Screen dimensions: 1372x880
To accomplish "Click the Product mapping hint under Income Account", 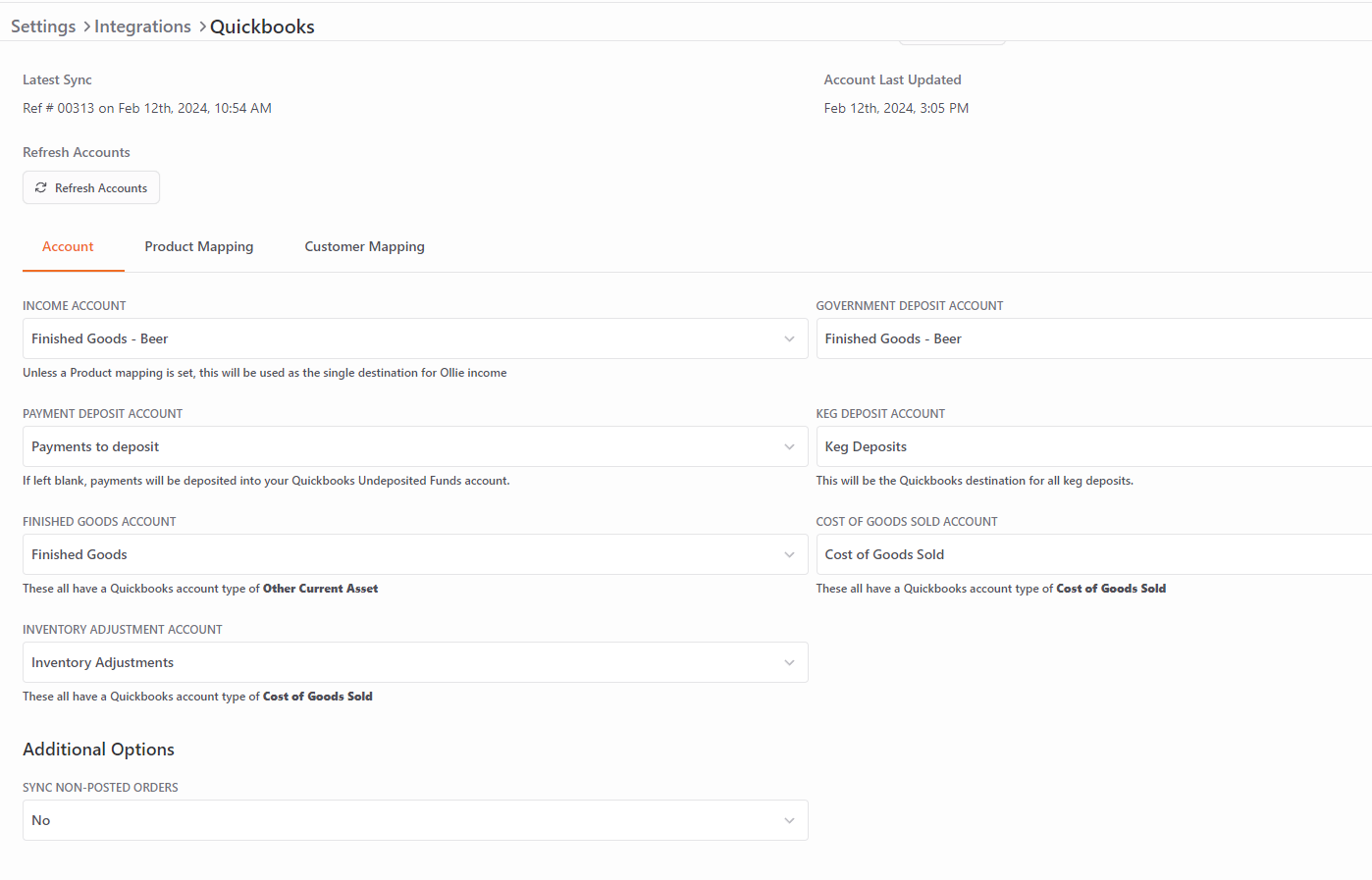I will 265,373.
